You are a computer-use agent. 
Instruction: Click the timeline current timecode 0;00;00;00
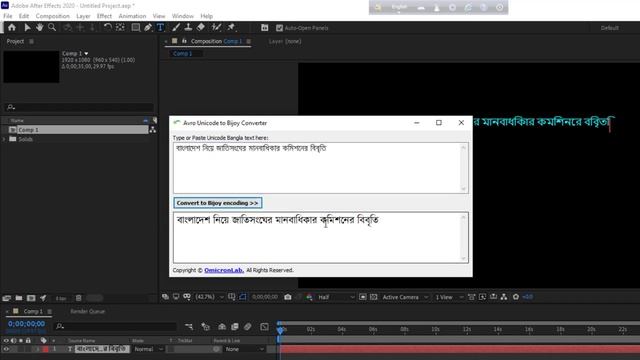click(27, 324)
